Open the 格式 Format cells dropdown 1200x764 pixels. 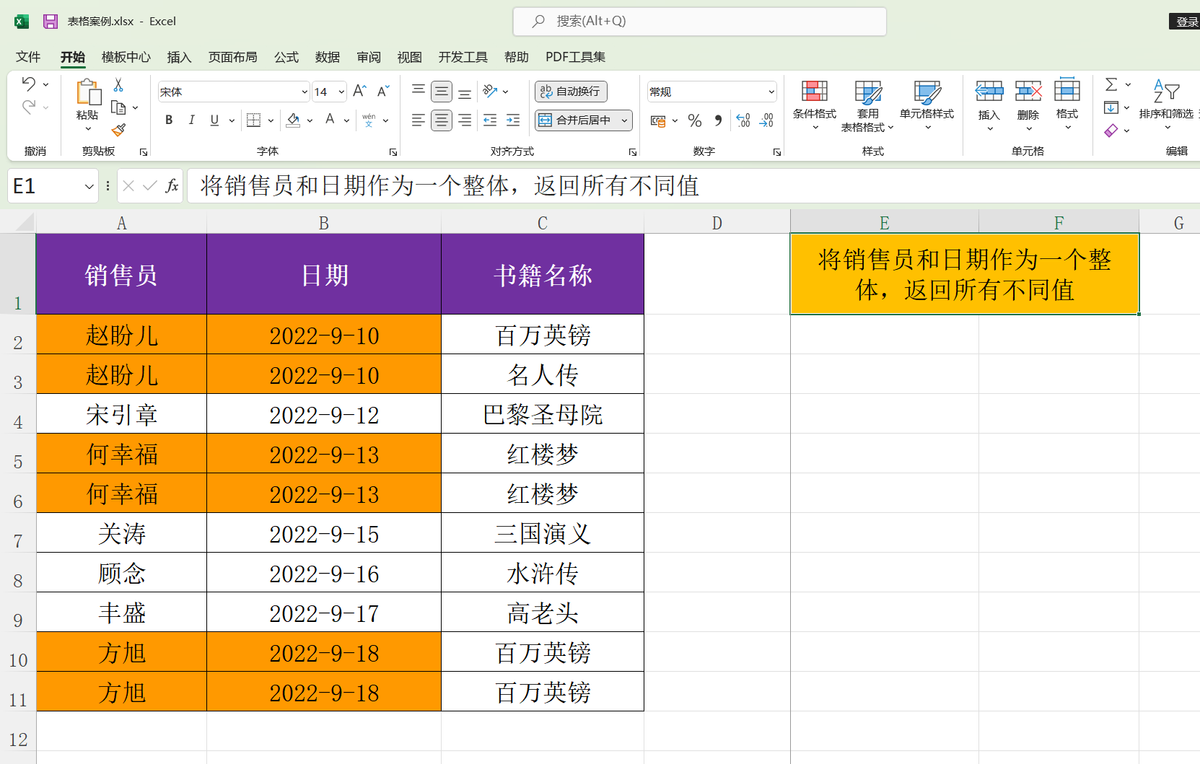1067,105
